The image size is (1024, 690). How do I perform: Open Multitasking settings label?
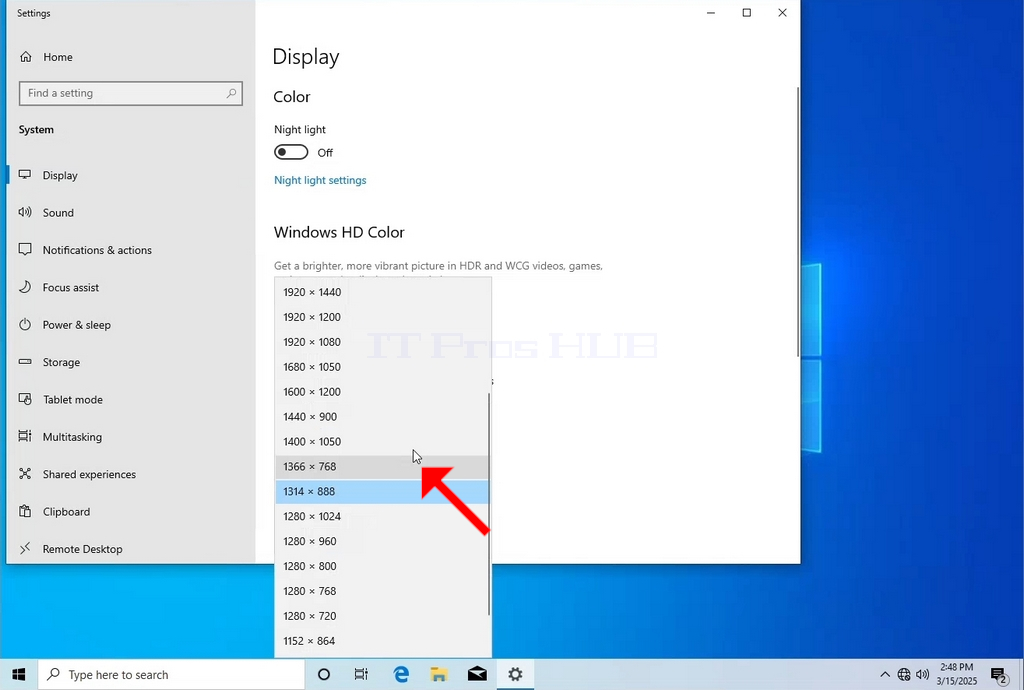(72, 437)
